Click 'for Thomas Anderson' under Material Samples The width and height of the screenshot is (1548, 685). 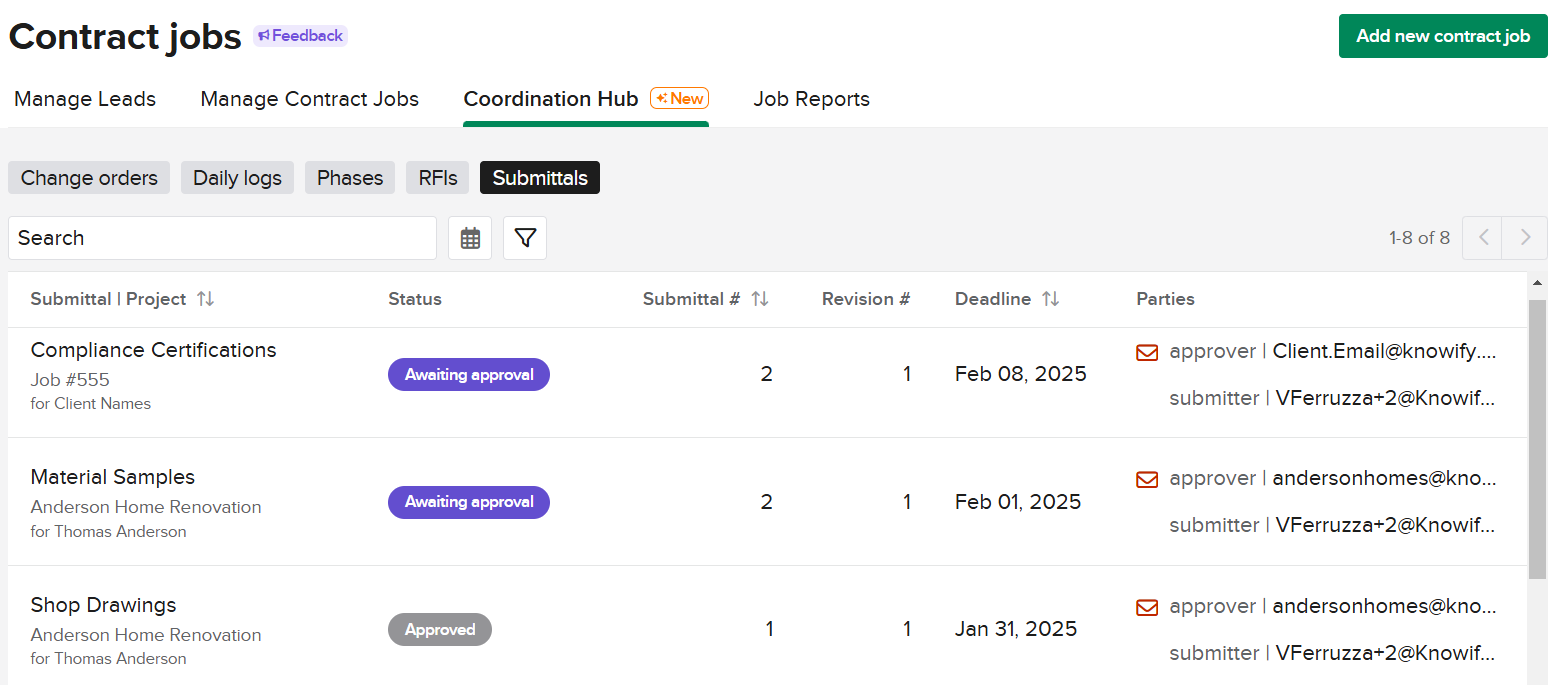(x=108, y=532)
